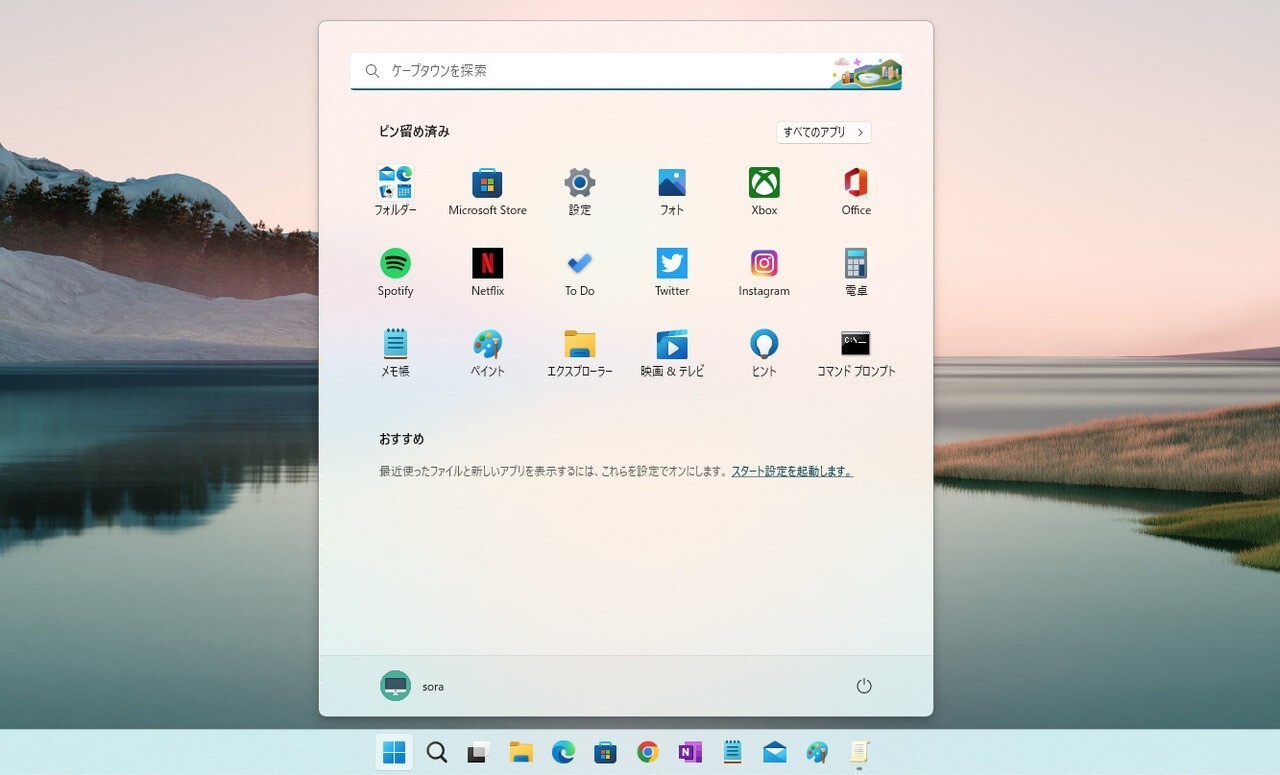This screenshot has height=775, width=1280.
Task: Launch Microsoft Store from pinned apps
Action: [x=487, y=191]
